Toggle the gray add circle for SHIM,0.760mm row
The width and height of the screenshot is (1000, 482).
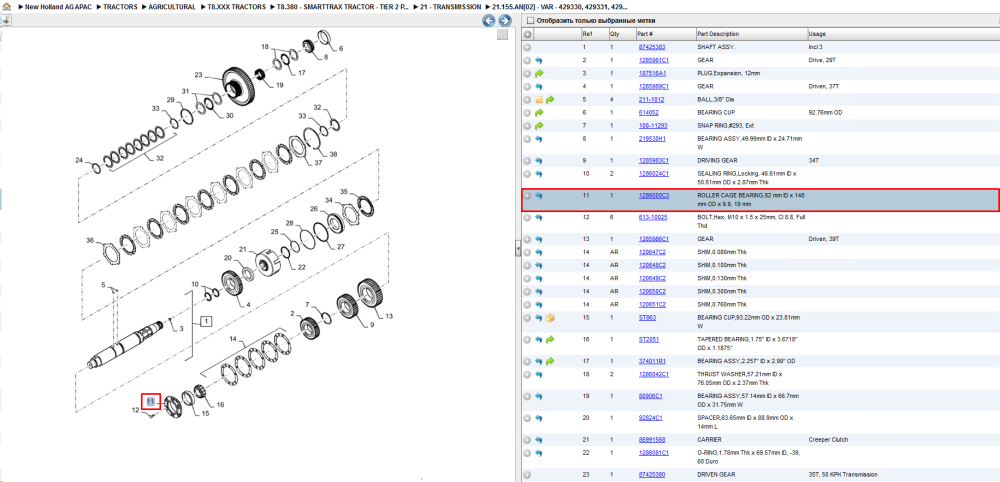pos(527,304)
